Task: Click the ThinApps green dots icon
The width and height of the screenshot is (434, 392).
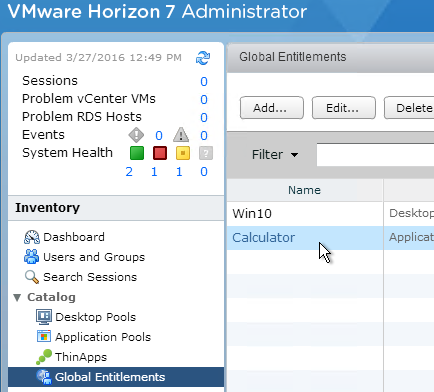Action: [x=44, y=357]
